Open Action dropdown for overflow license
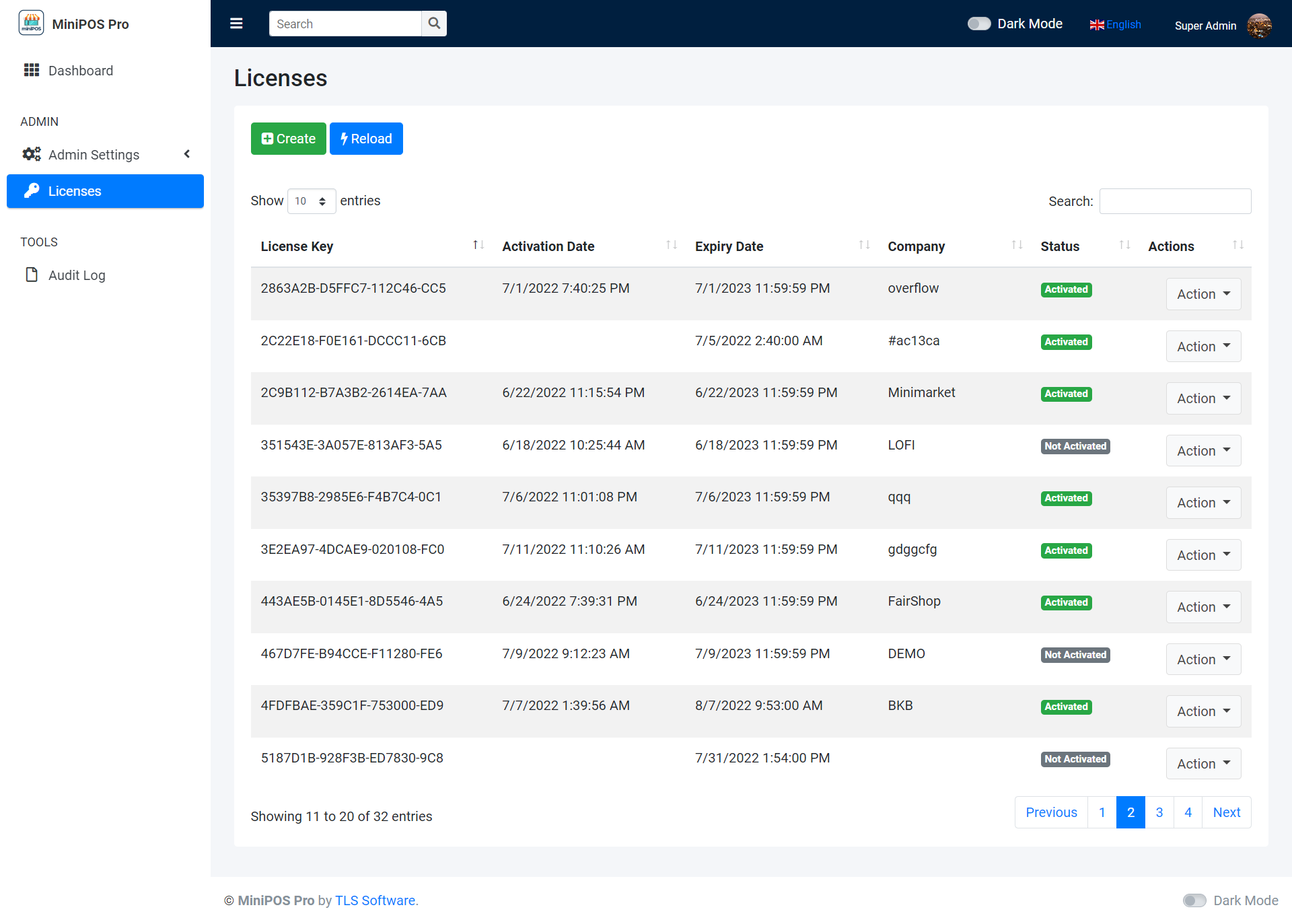1292x924 pixels. 1203,294
